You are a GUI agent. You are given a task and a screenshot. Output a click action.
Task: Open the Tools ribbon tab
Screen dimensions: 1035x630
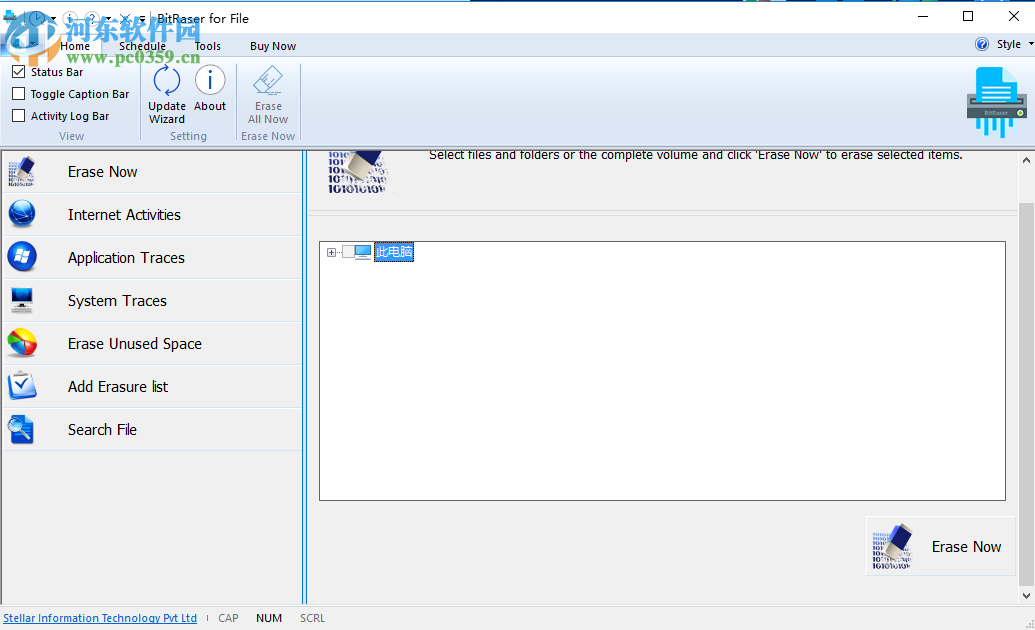[x=208, y=45]
